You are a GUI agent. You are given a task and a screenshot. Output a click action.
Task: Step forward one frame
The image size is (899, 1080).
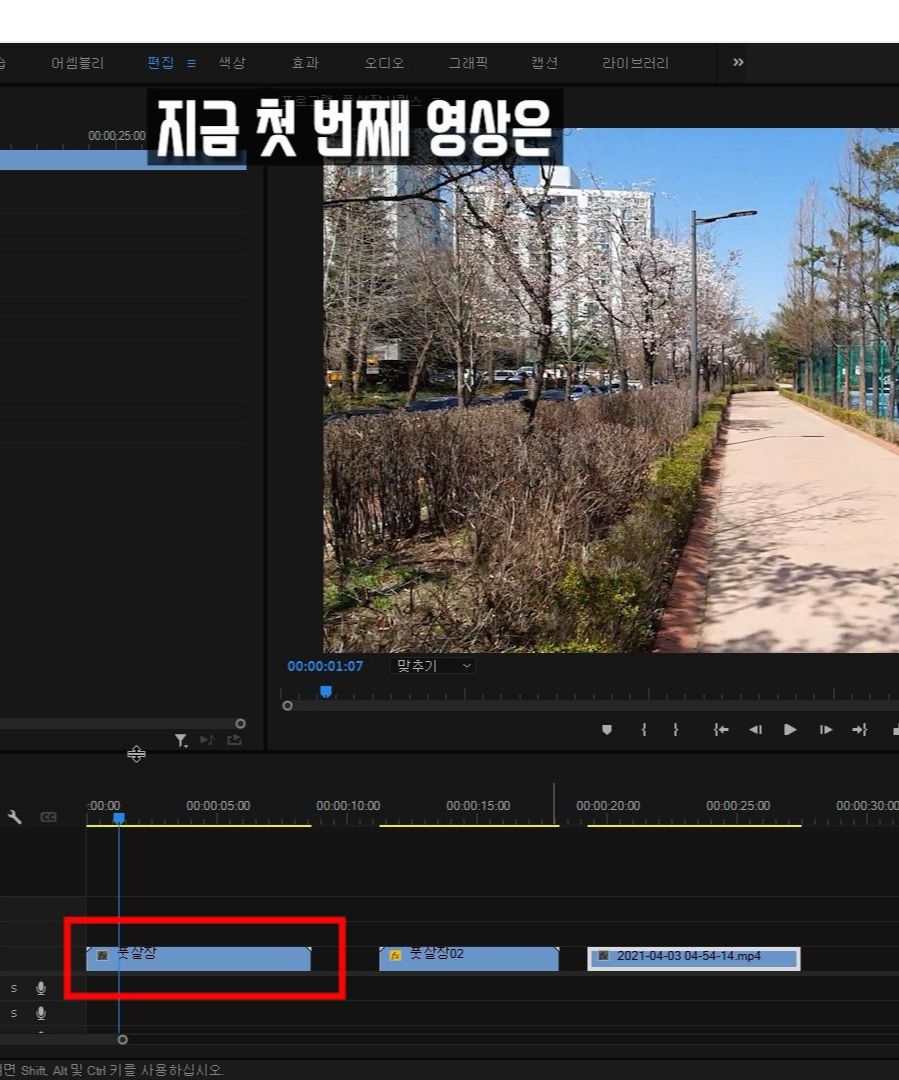point(826,729)
